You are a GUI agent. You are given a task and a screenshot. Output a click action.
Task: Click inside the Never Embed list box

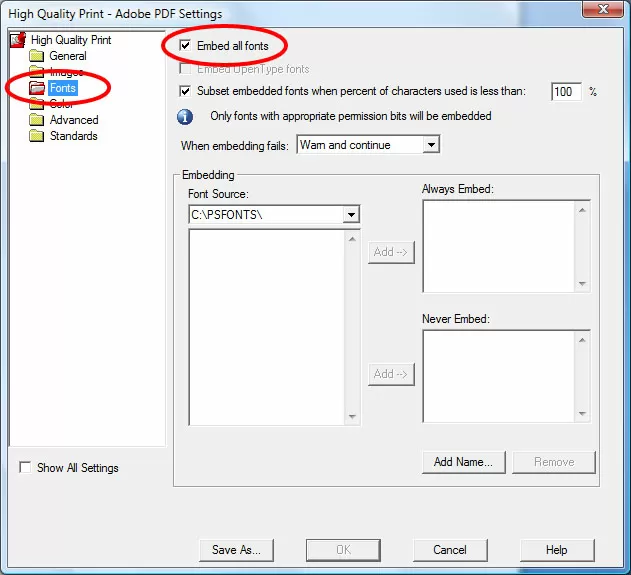pyautogui.click(x=499, y=376)
